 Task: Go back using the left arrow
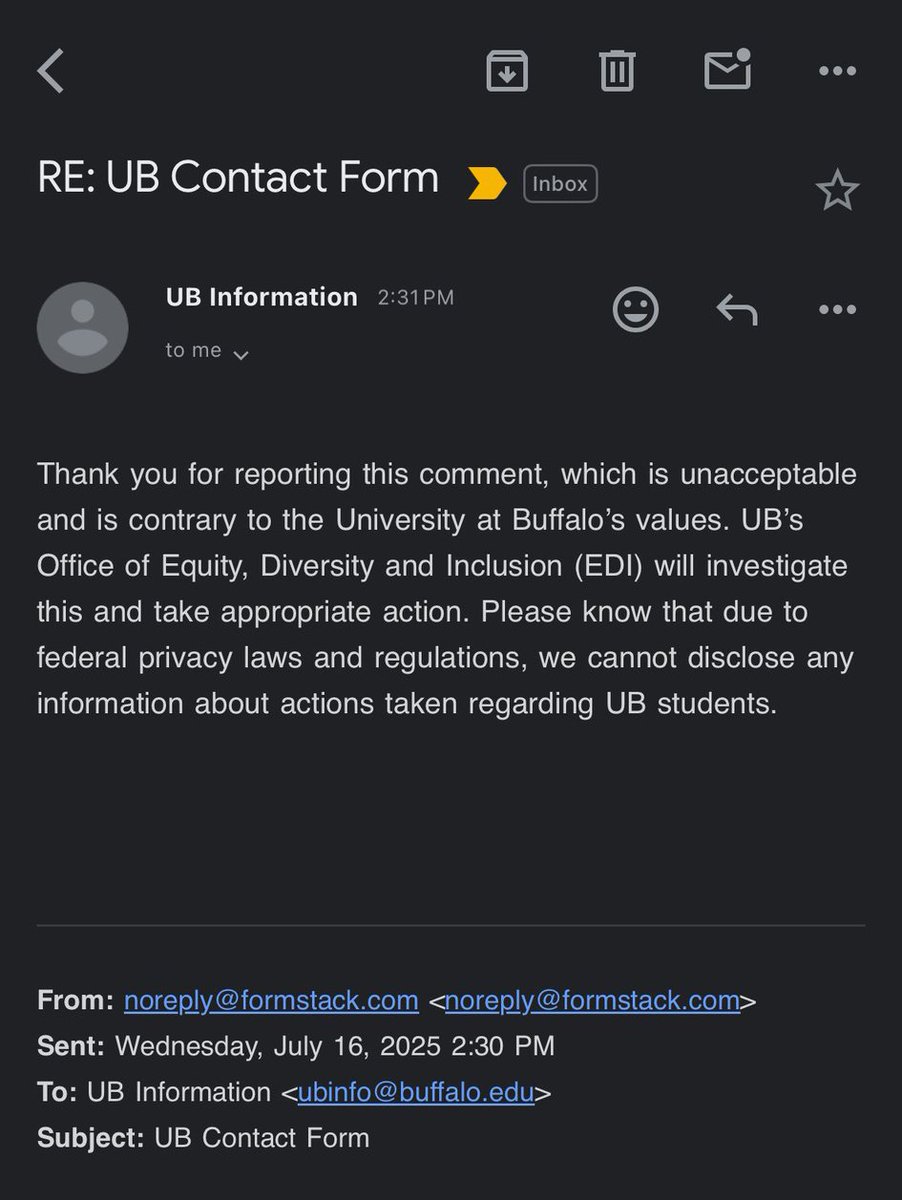(x=51, y=71)
